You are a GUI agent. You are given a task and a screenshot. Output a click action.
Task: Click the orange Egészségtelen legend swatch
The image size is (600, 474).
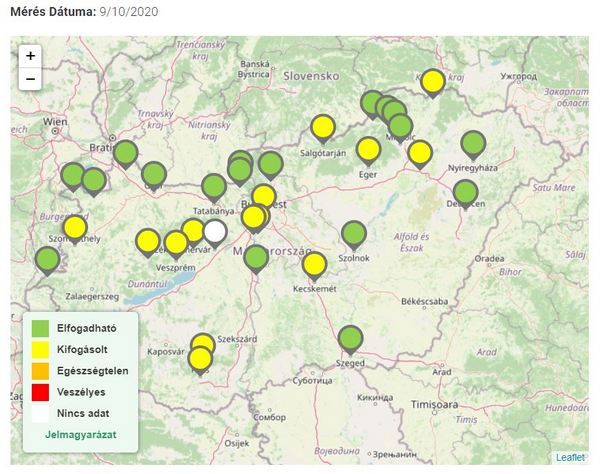41,370
